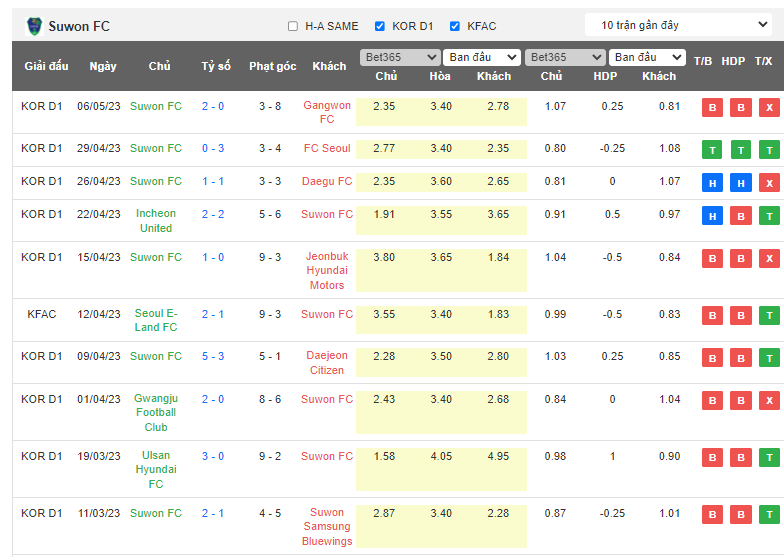
Task: Open the Suwon Samsung Bluewings team link
Action: point(328,527)
